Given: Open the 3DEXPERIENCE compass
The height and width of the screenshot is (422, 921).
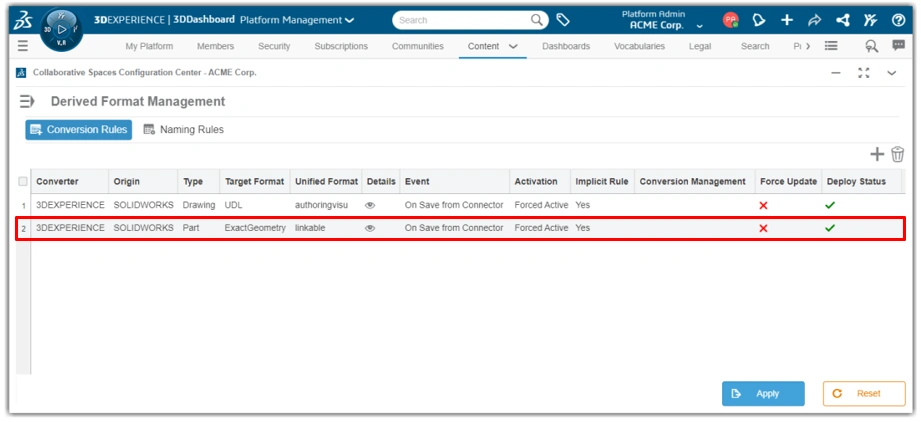Looking at the screenshot, I should [62, 29].
